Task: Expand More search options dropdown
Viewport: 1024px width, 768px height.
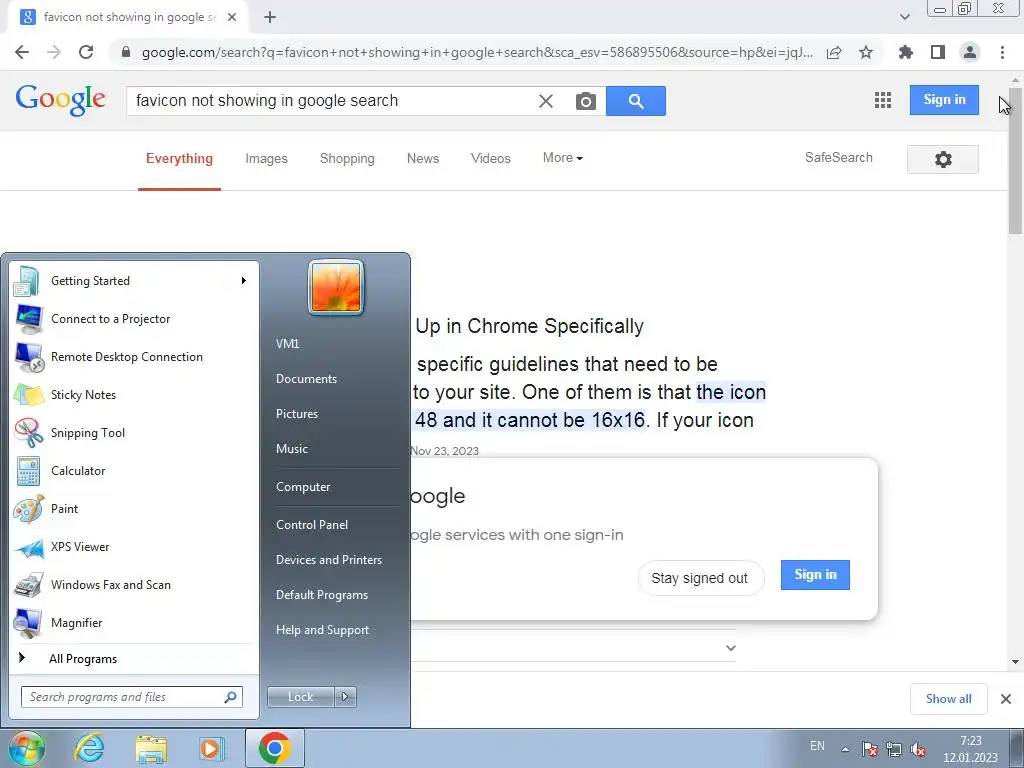Action: click(562, 158)
